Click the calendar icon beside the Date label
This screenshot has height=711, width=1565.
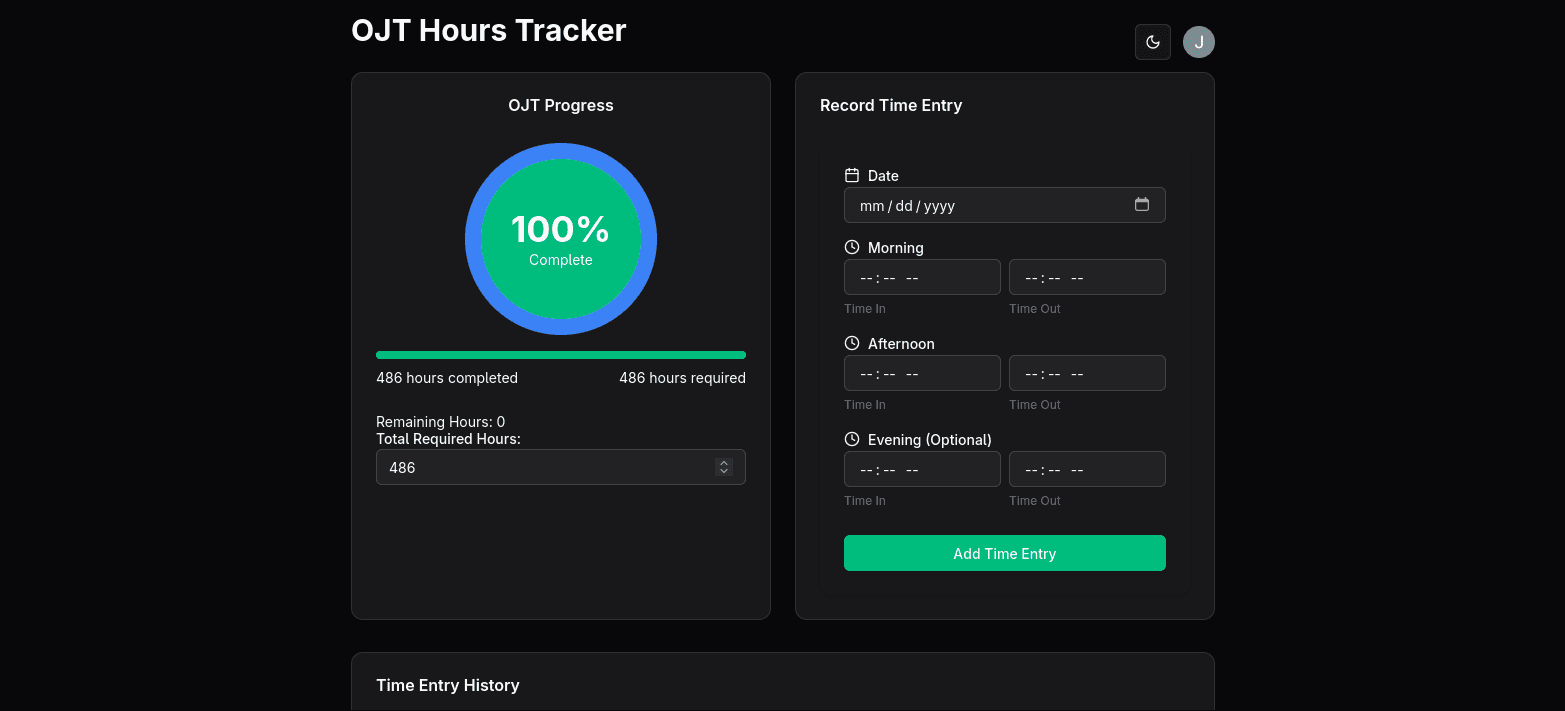coord(852,175)
